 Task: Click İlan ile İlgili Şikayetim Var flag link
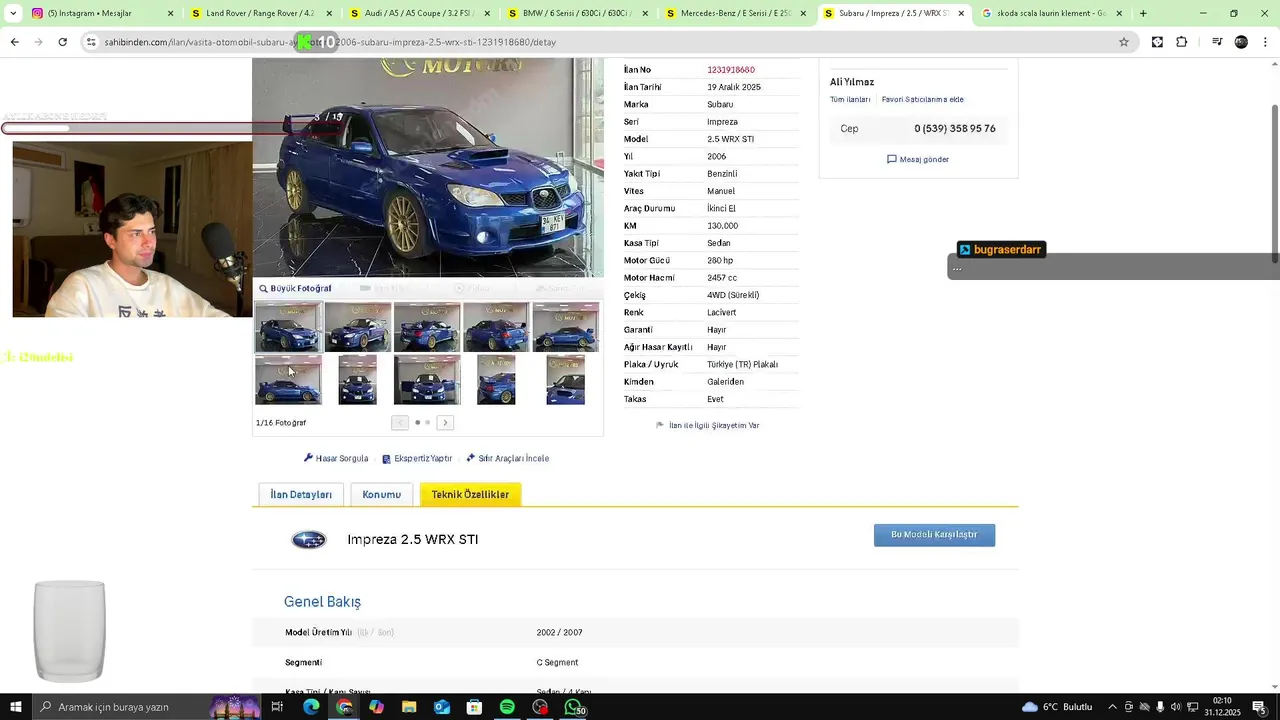pyautogui.click(x=707, y=425)
